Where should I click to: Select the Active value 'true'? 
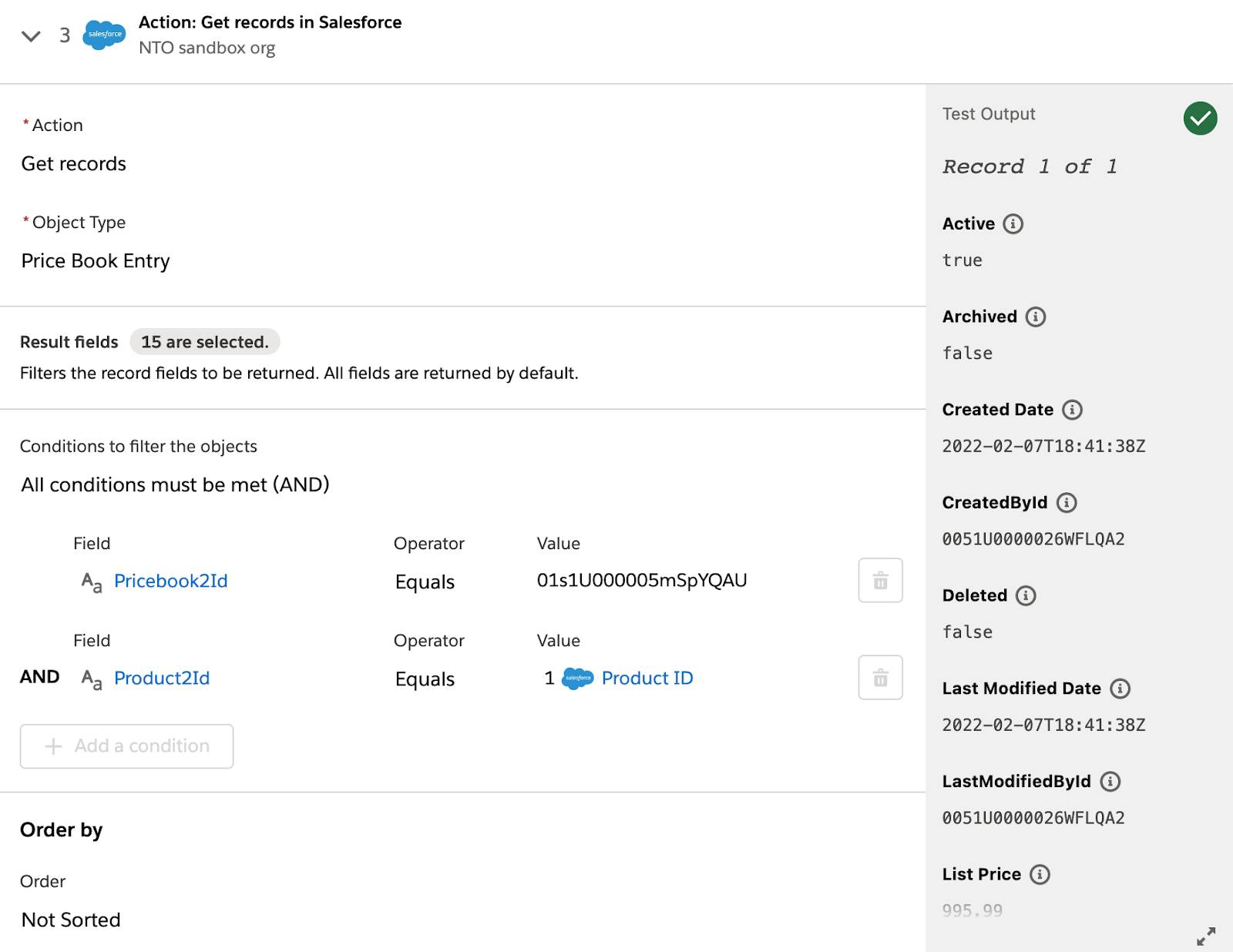[x=962, y=260]
